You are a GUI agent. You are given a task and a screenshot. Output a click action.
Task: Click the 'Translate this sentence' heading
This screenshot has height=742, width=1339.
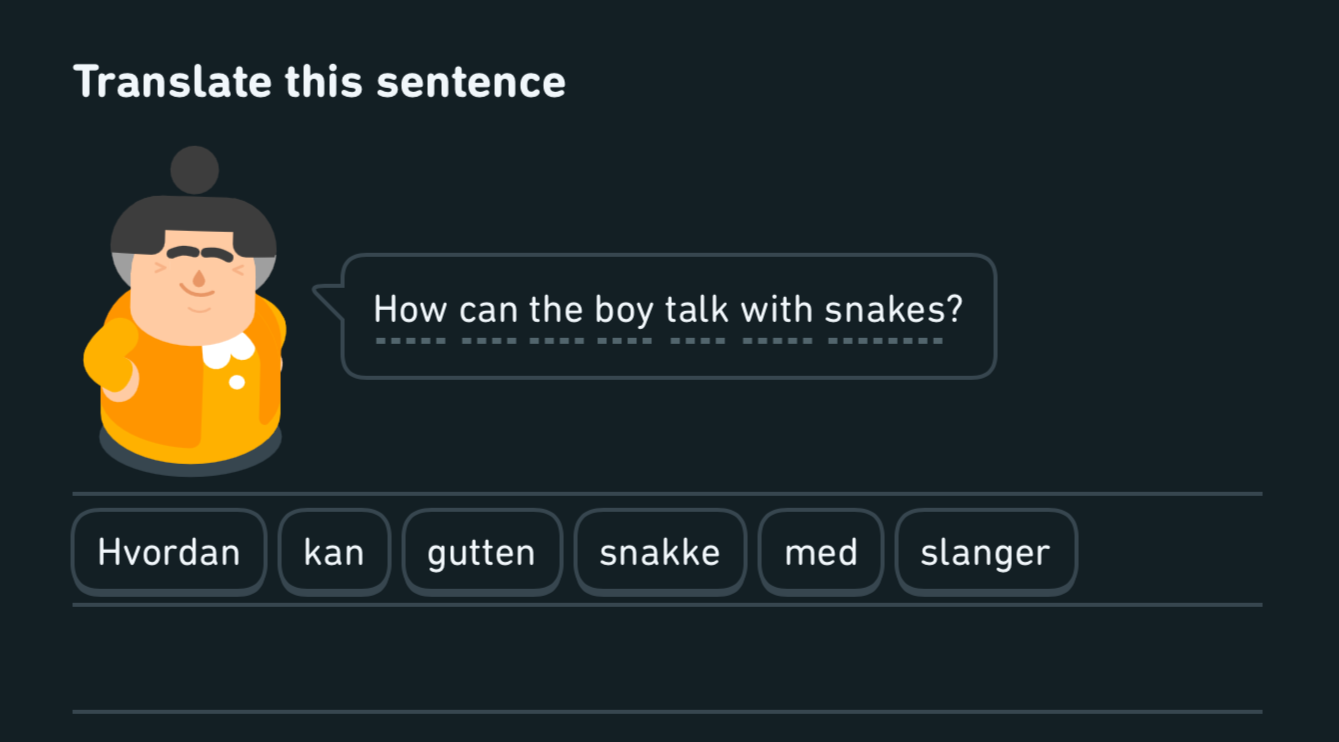coord(320,82)
